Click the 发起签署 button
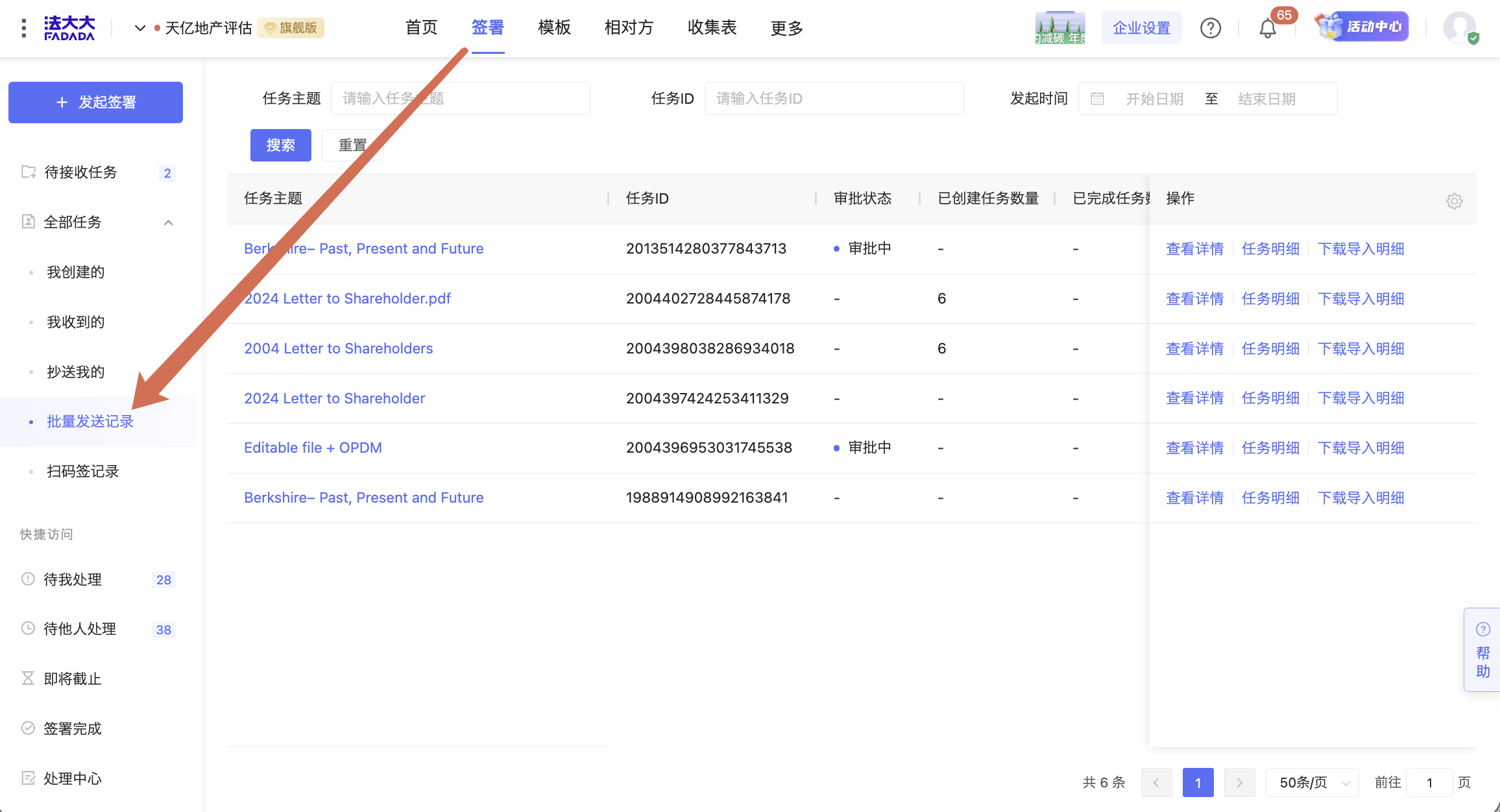 (95, 102)
